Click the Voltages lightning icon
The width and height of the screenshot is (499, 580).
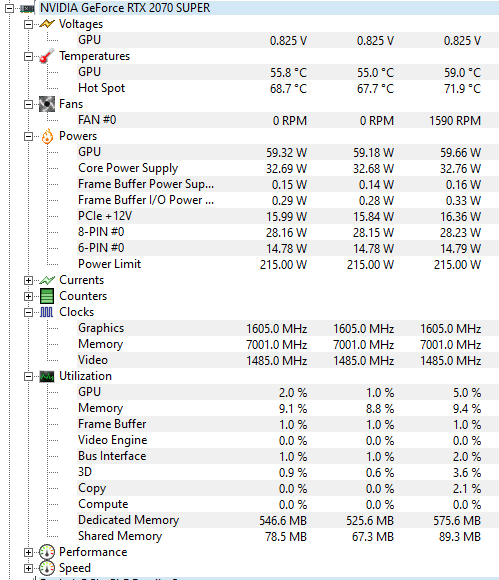click(x=47, y=24)
